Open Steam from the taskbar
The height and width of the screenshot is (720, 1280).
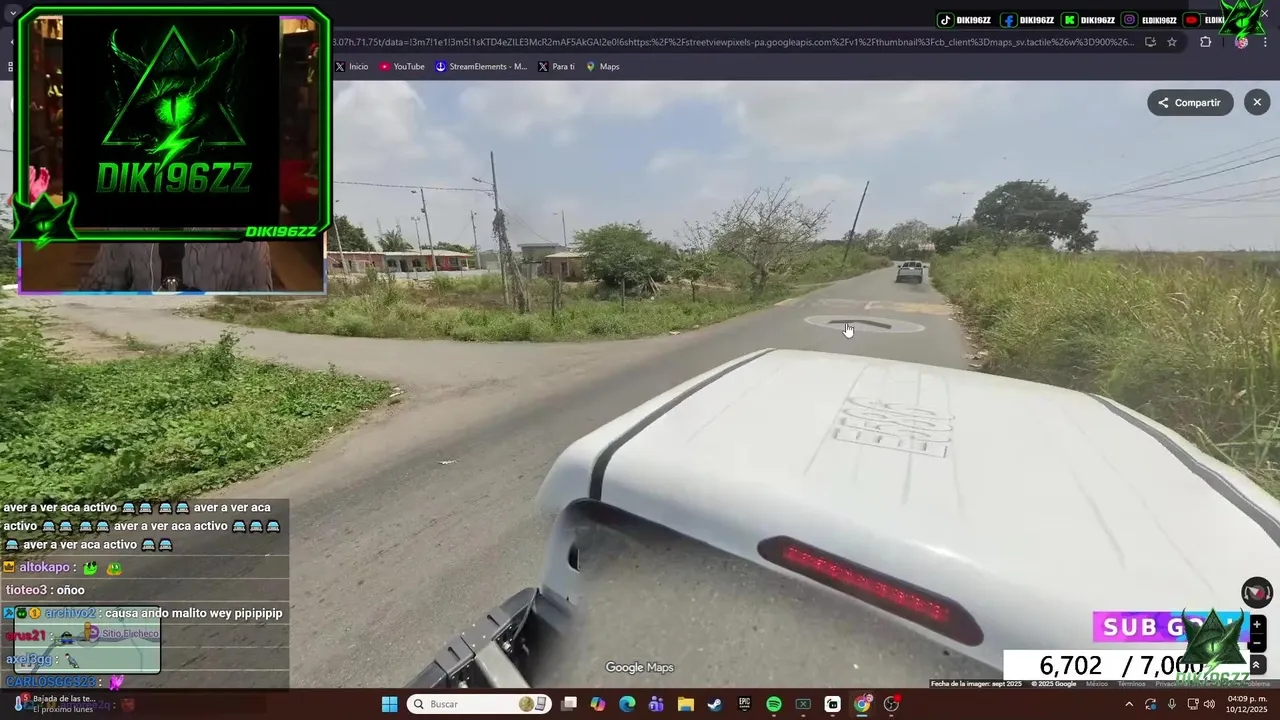click(715, 704)
